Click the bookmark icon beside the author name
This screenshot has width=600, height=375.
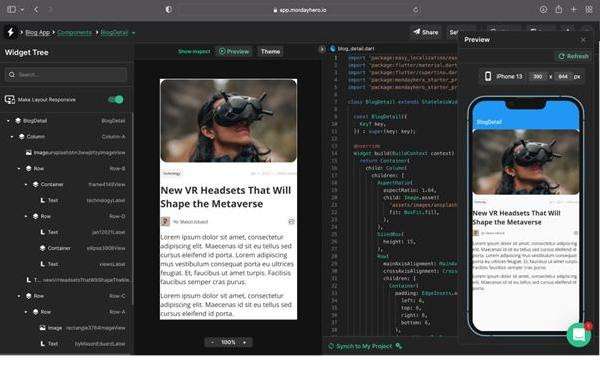(x=291, y=221)
